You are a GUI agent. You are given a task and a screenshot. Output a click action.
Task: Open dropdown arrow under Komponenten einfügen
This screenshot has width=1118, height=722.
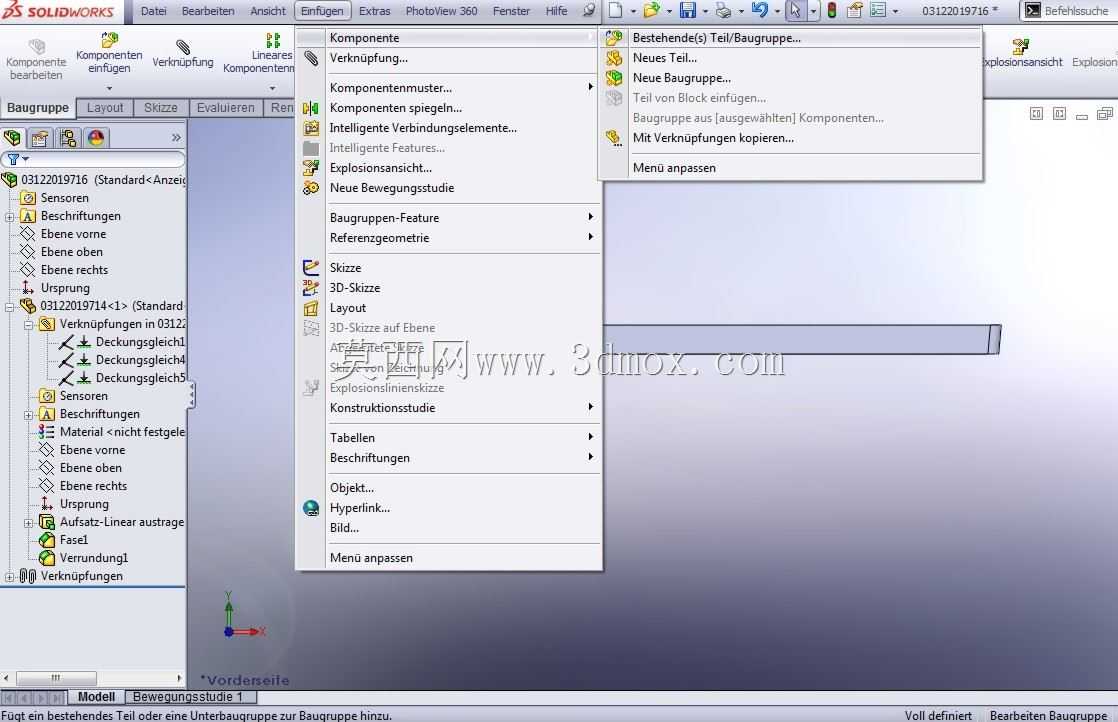coord(109,88)
